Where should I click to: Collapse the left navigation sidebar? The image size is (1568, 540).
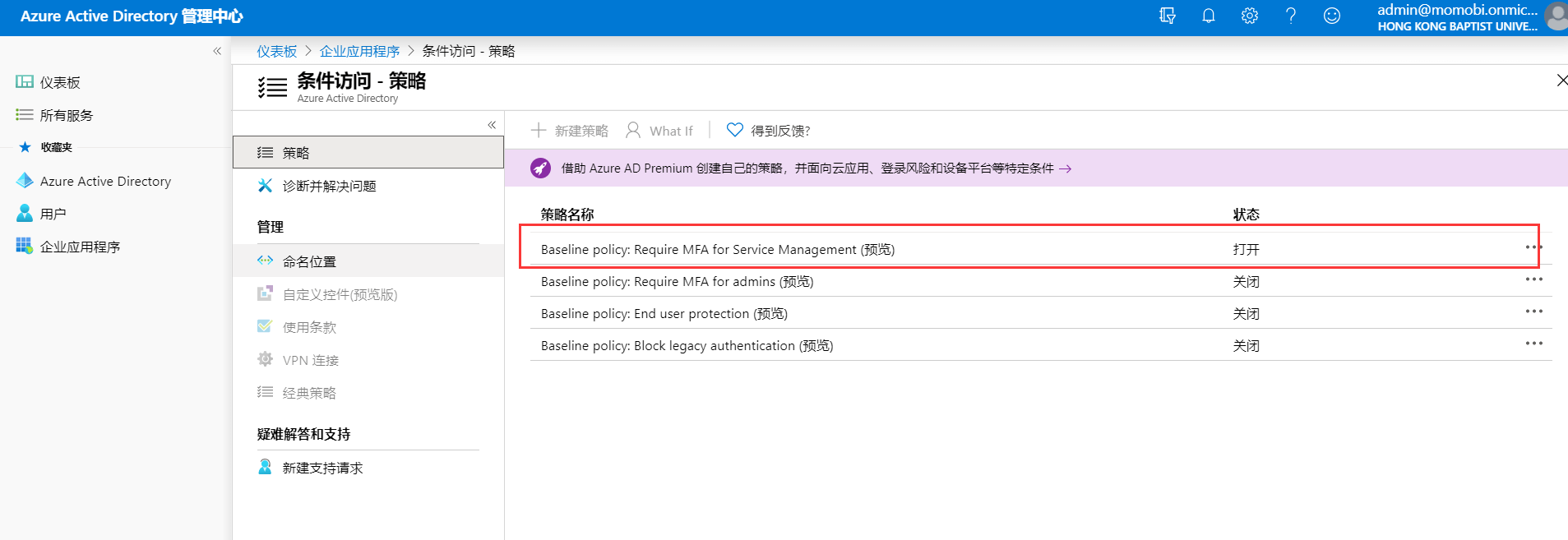pos(217,51)
